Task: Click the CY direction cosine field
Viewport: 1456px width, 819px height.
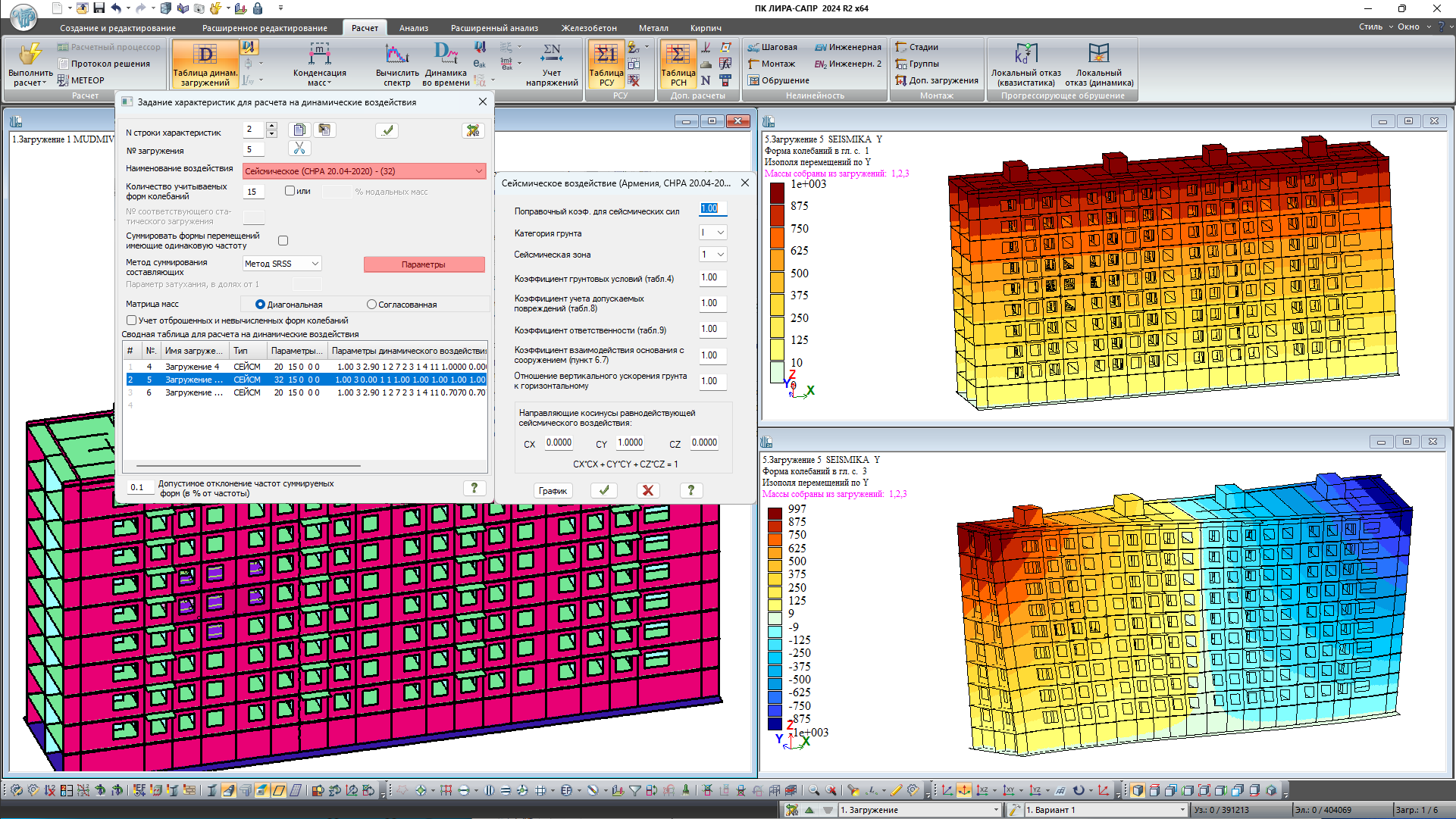Action: (630, 443)
